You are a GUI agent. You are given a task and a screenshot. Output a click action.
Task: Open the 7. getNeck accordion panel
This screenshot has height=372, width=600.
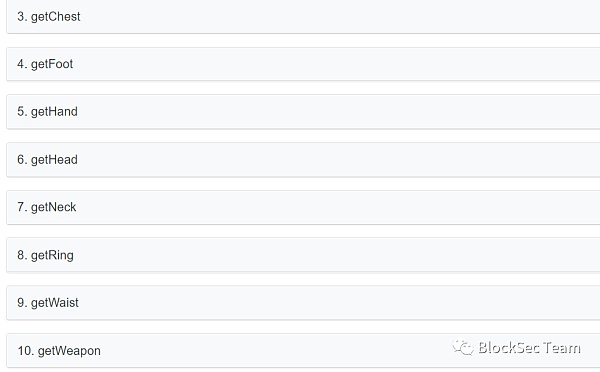coord(303,207)
